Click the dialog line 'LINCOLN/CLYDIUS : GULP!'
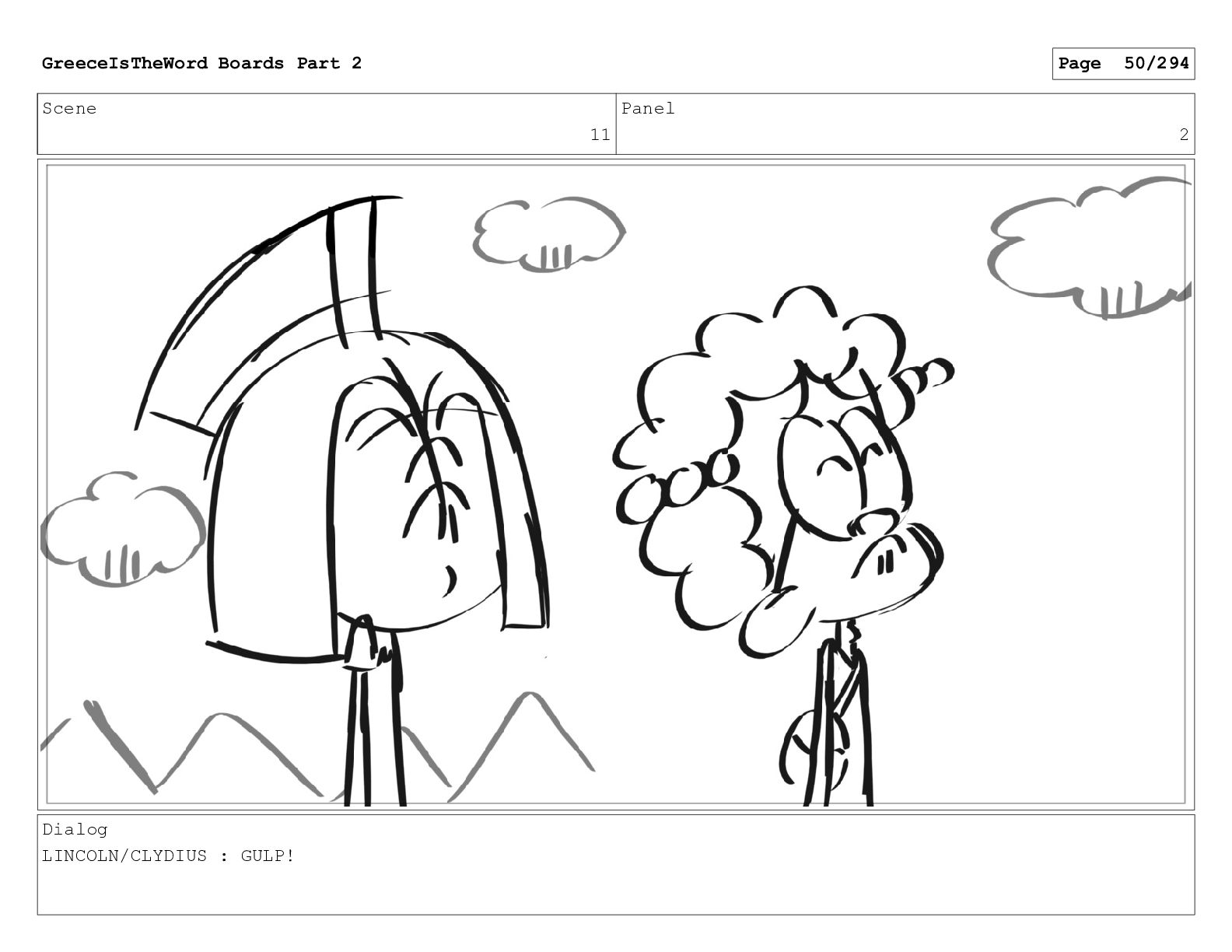This screenshot has height=952, width=1232. point(169,856)
